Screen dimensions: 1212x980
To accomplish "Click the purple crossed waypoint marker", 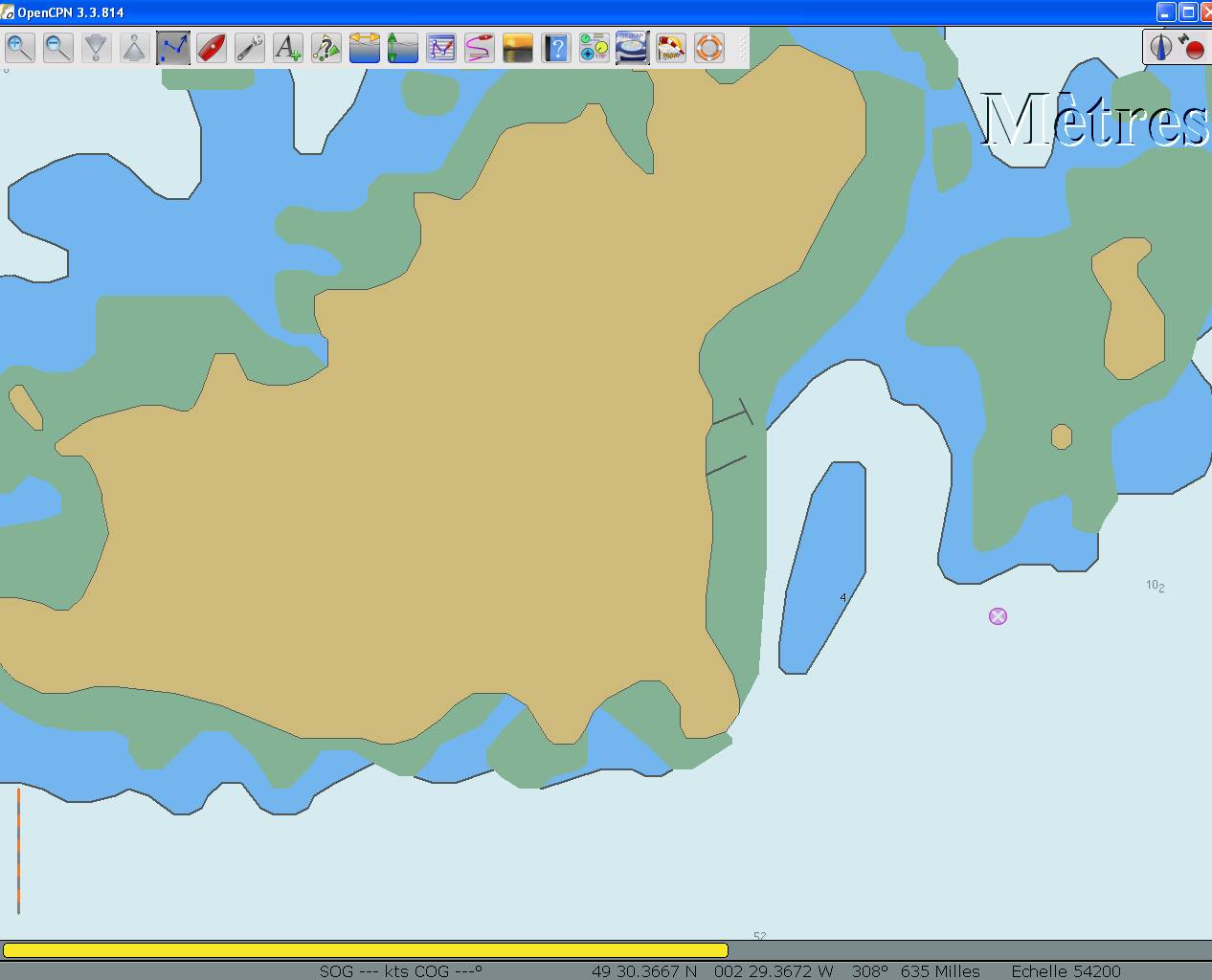I will click(x=998, y=616).
